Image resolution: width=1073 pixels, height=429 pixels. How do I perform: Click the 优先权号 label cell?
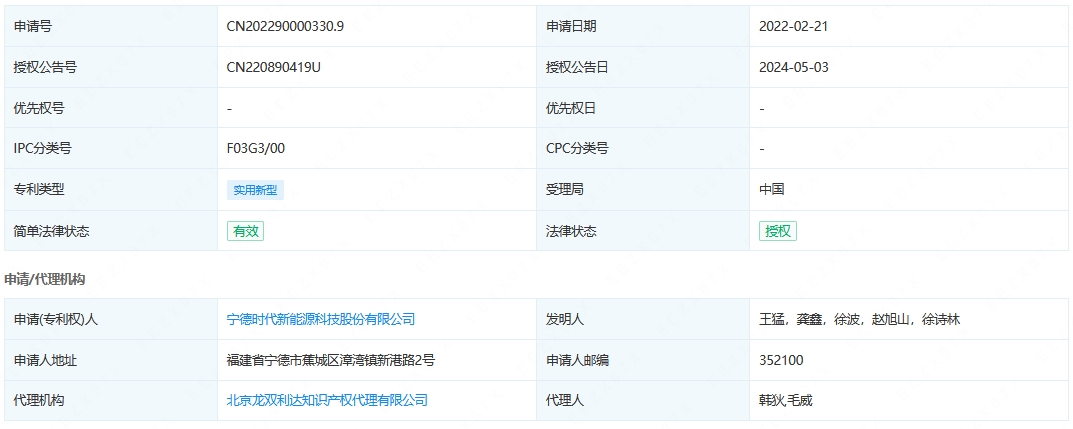point(111,108)
